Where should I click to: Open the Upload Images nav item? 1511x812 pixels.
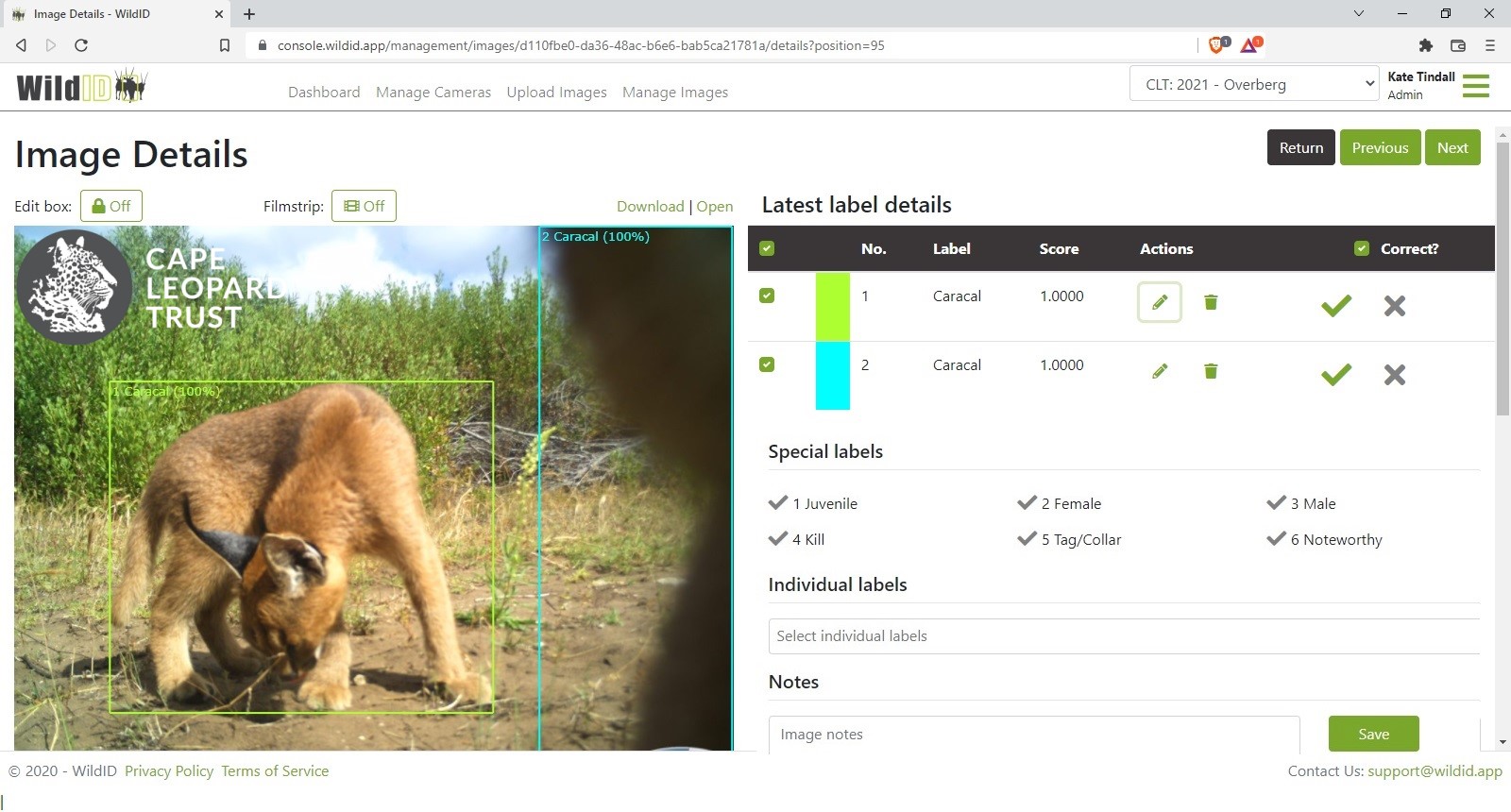(x=556, y=92)
